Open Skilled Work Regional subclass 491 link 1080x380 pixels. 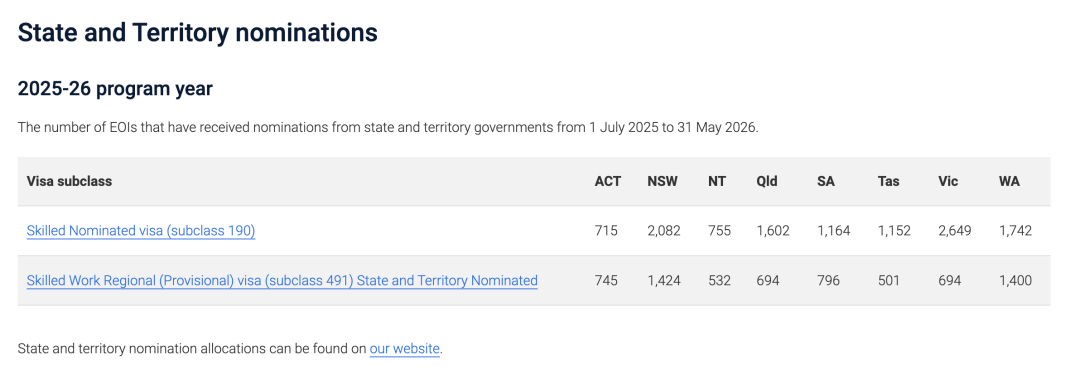282,280
